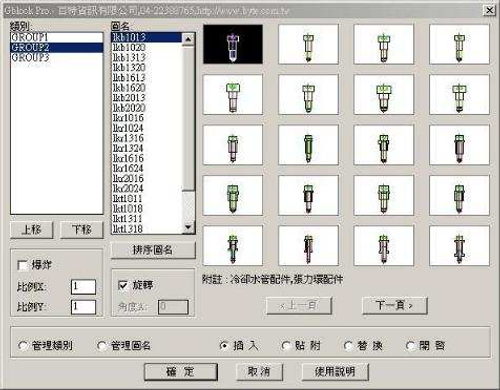The width and height of the screenshot is (500, 390).
Task: Choose the 插入 (insert) radio option
Action: pos(224,346)
